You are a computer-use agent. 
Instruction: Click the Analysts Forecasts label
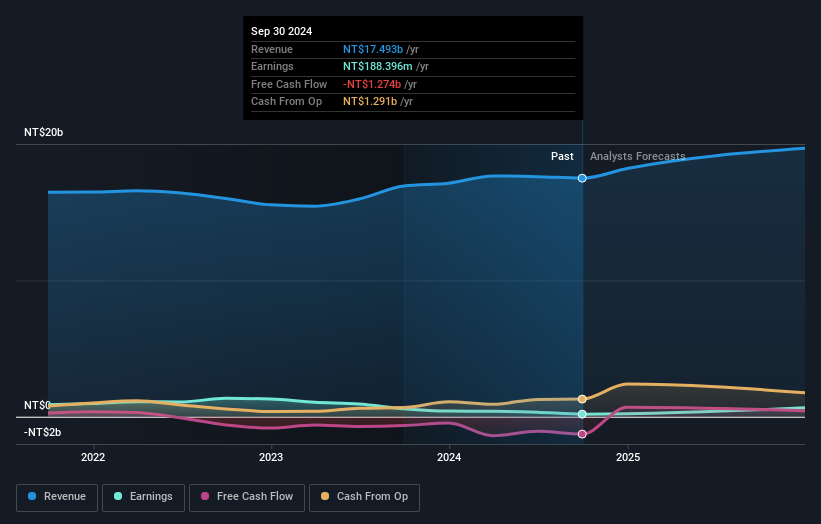pyautogui.click(x=638, y=156)
